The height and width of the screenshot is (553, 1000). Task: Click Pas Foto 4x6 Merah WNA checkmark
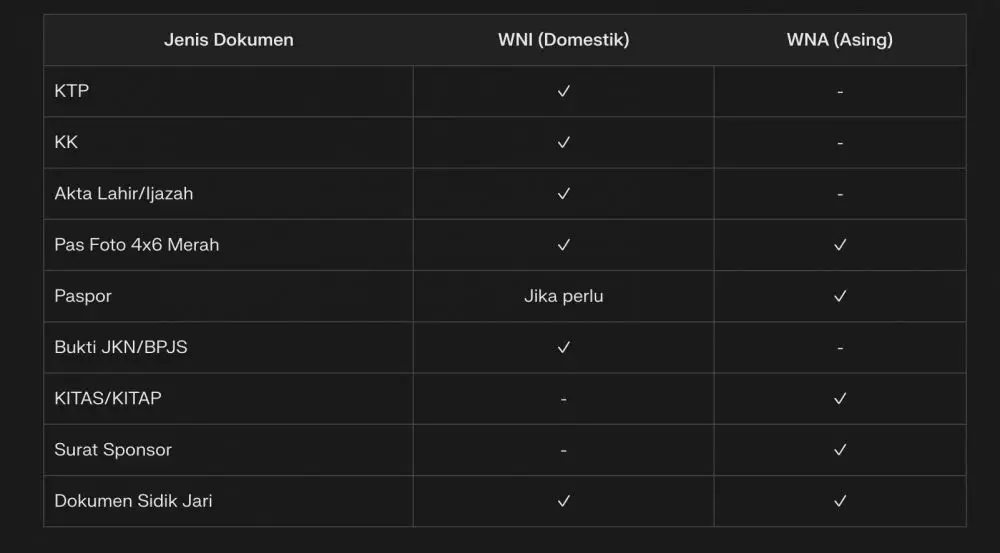840,244
